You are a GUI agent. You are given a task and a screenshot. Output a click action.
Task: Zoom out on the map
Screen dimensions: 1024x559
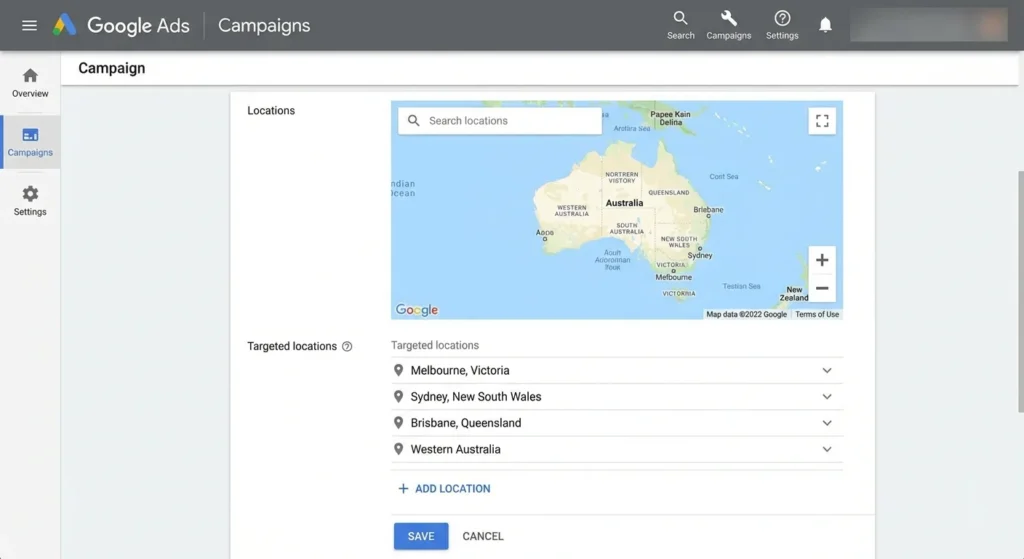[822, 288]
